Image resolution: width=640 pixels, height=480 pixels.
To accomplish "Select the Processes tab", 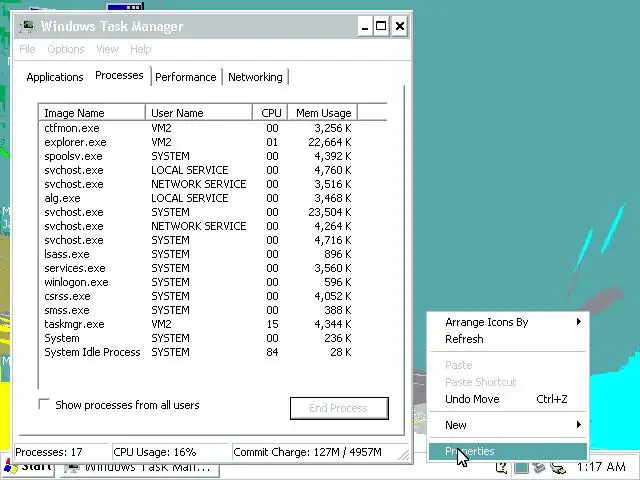I will point(119,75).
